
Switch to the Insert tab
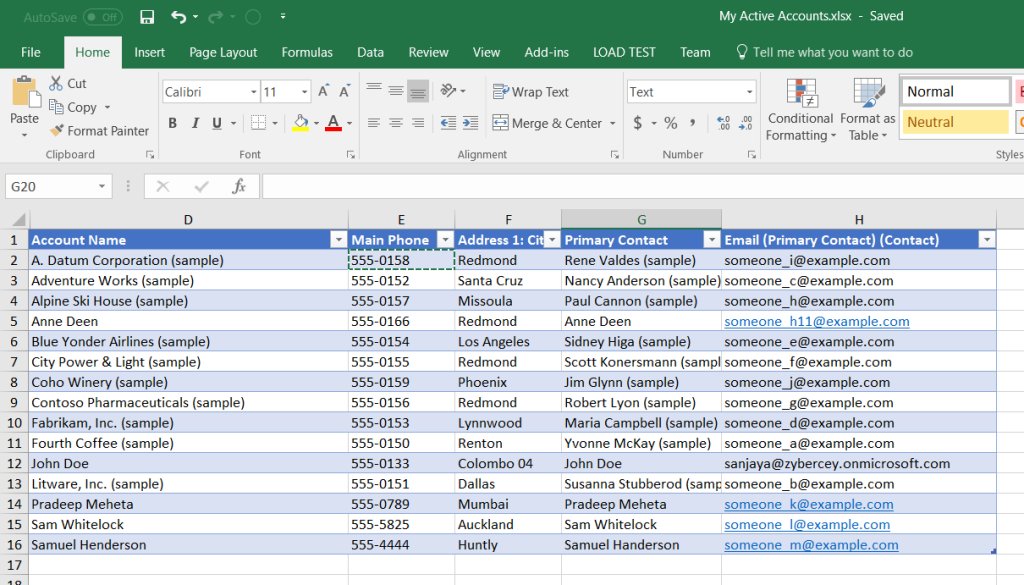150,52
